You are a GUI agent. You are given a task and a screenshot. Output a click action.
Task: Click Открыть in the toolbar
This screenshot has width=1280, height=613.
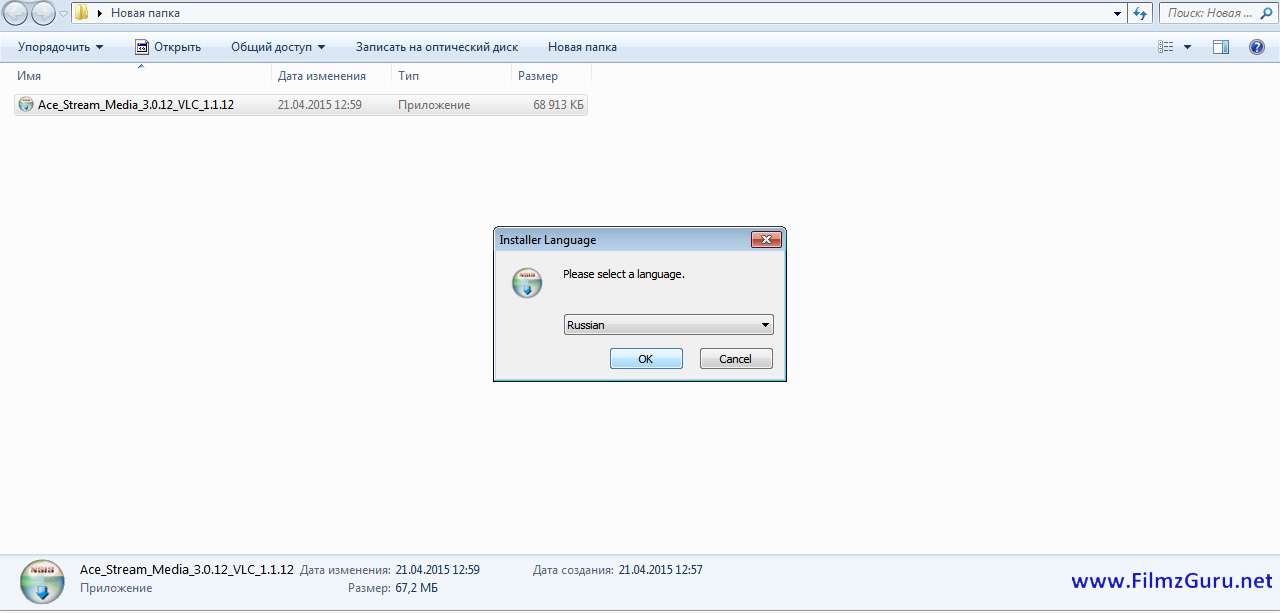[x=167, y=47]
